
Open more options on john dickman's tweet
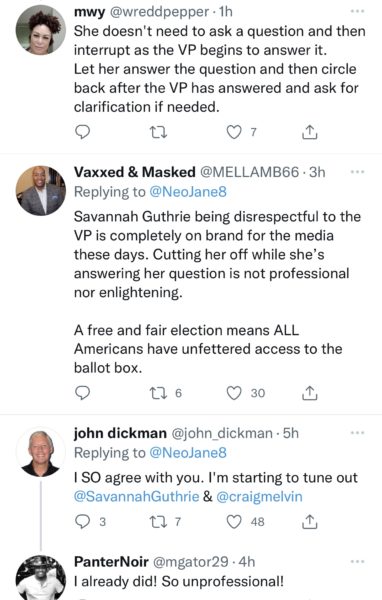pos(357,433)
